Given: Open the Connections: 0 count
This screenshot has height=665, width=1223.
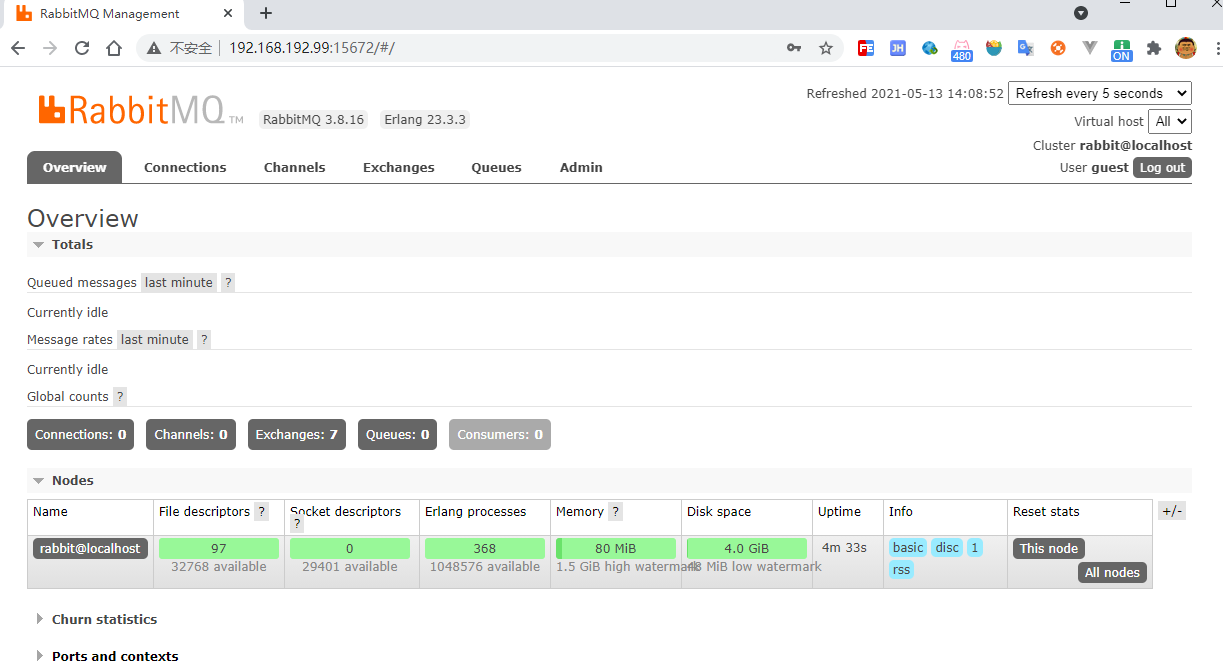Looking at the screenshot, I should [x=81, y=435].
